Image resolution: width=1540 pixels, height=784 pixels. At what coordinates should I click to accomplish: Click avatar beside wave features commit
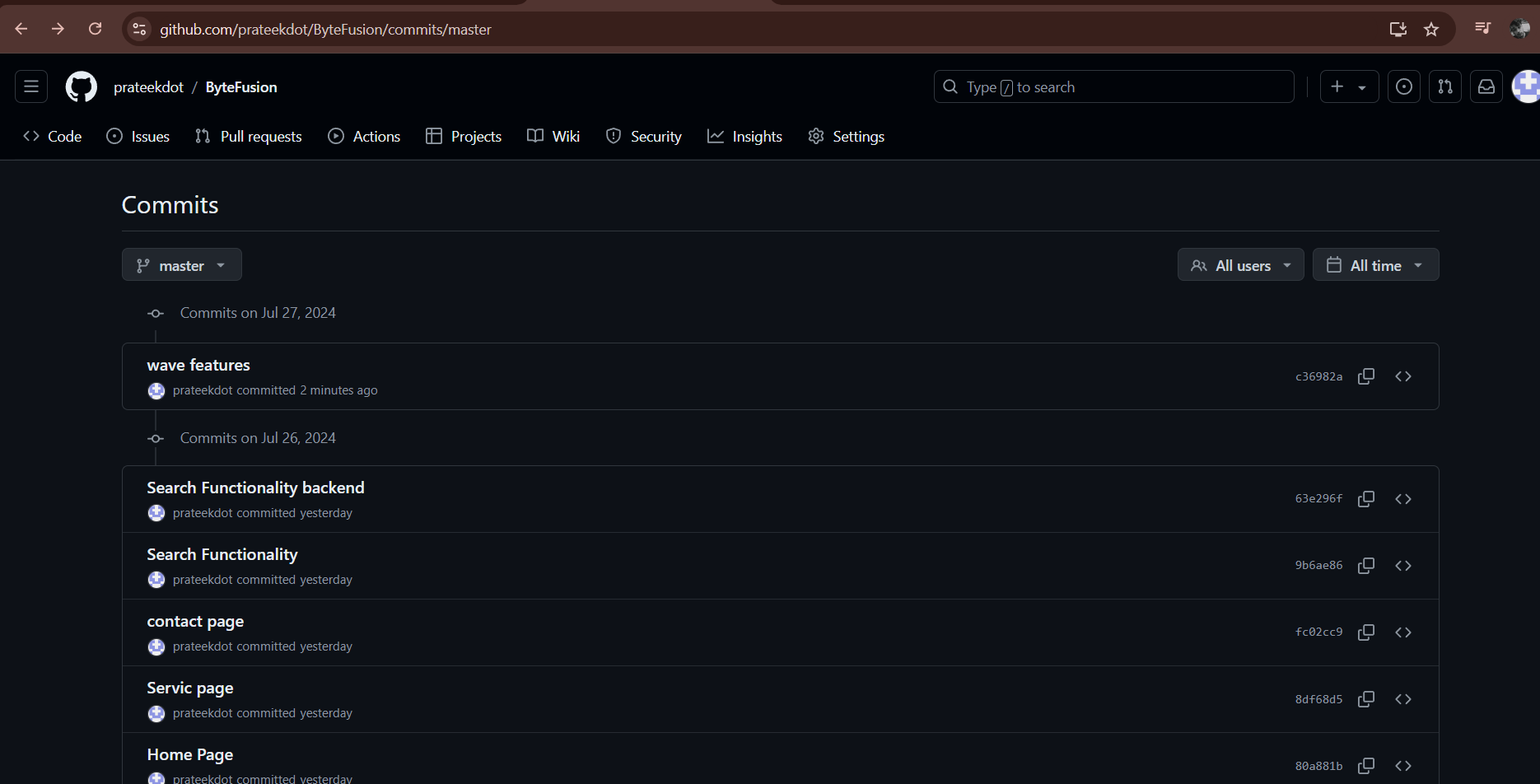[156, 390]
